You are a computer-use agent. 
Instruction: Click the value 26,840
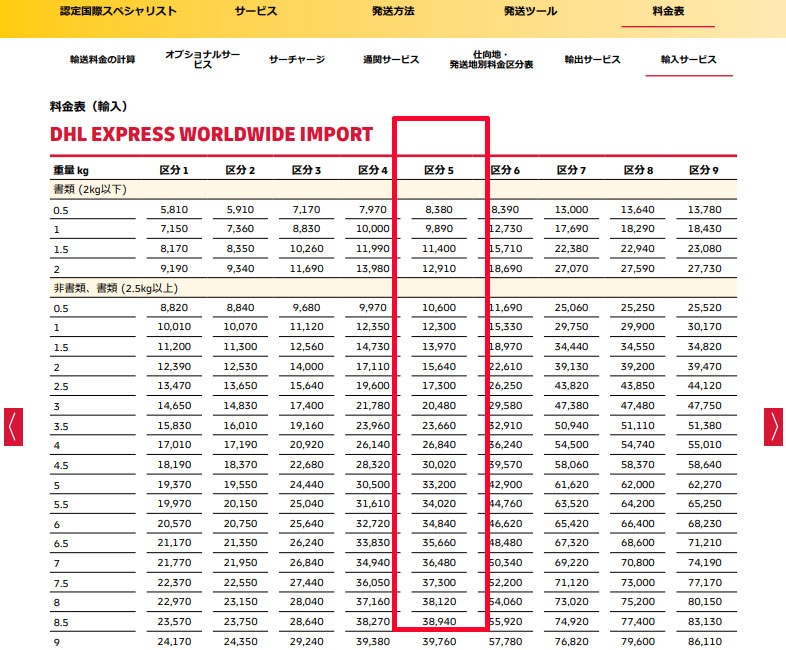pyautogui.click(x=439, y=445)
